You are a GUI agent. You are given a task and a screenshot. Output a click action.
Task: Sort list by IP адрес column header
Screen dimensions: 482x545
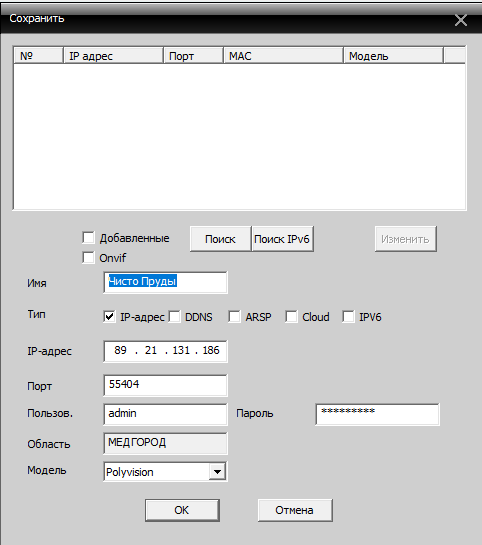[113, 56]
